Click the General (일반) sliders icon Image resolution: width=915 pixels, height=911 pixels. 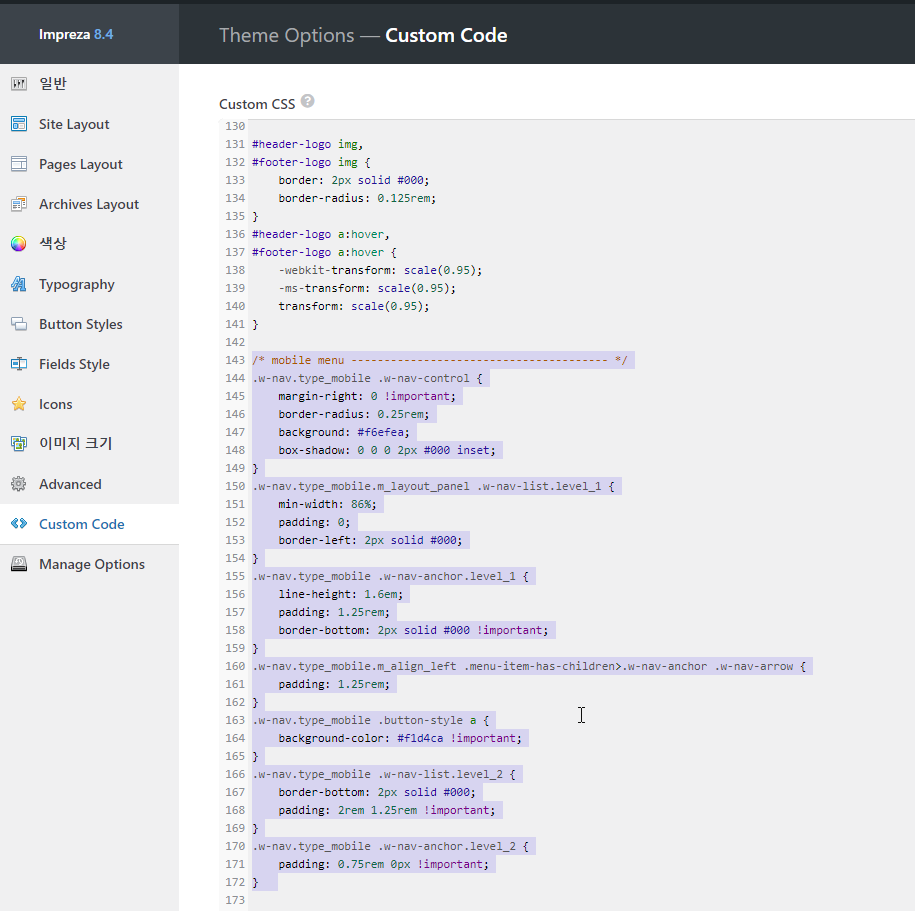[x=19, y=84]
